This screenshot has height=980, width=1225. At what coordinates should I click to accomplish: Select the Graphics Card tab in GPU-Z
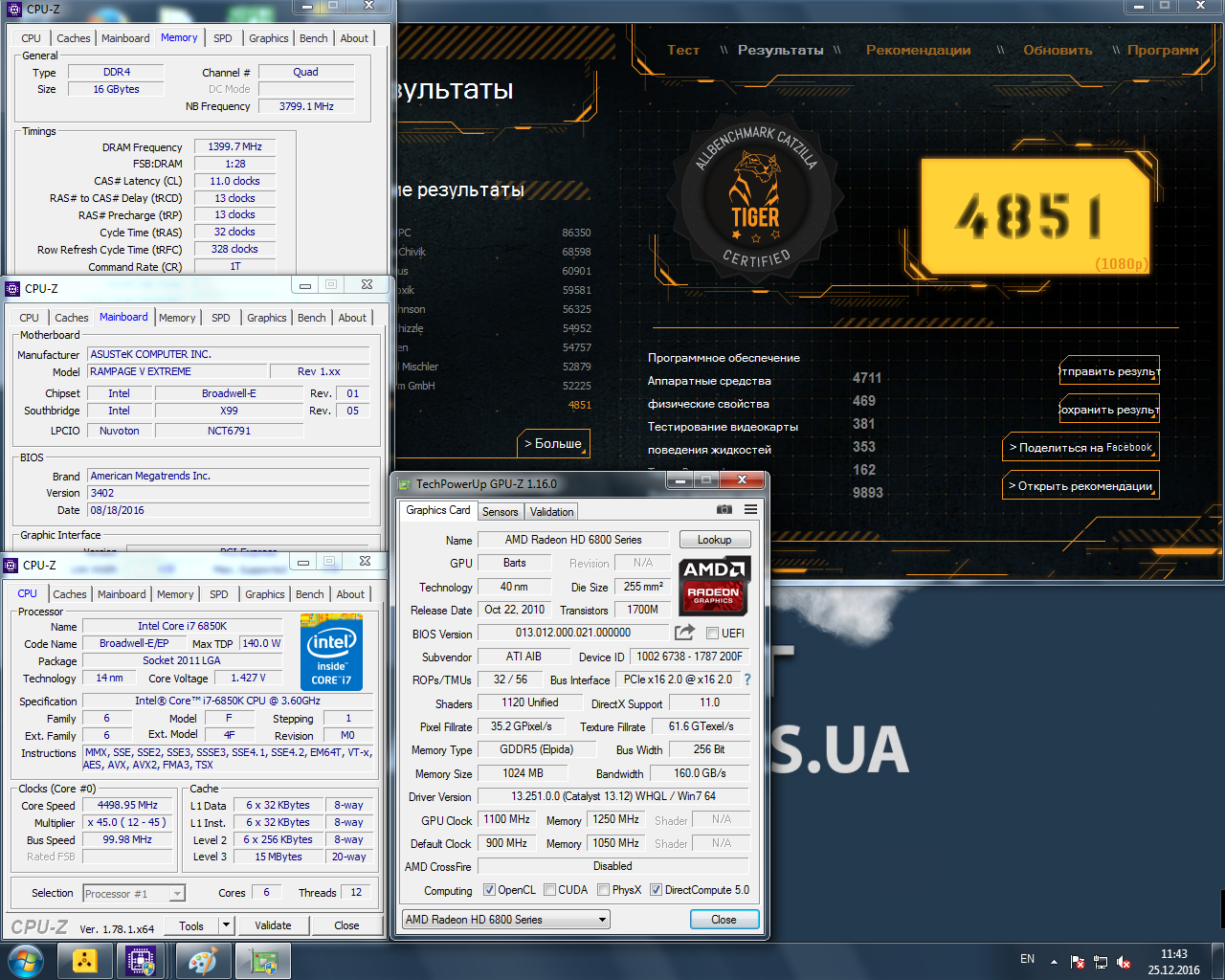[438, 510]
